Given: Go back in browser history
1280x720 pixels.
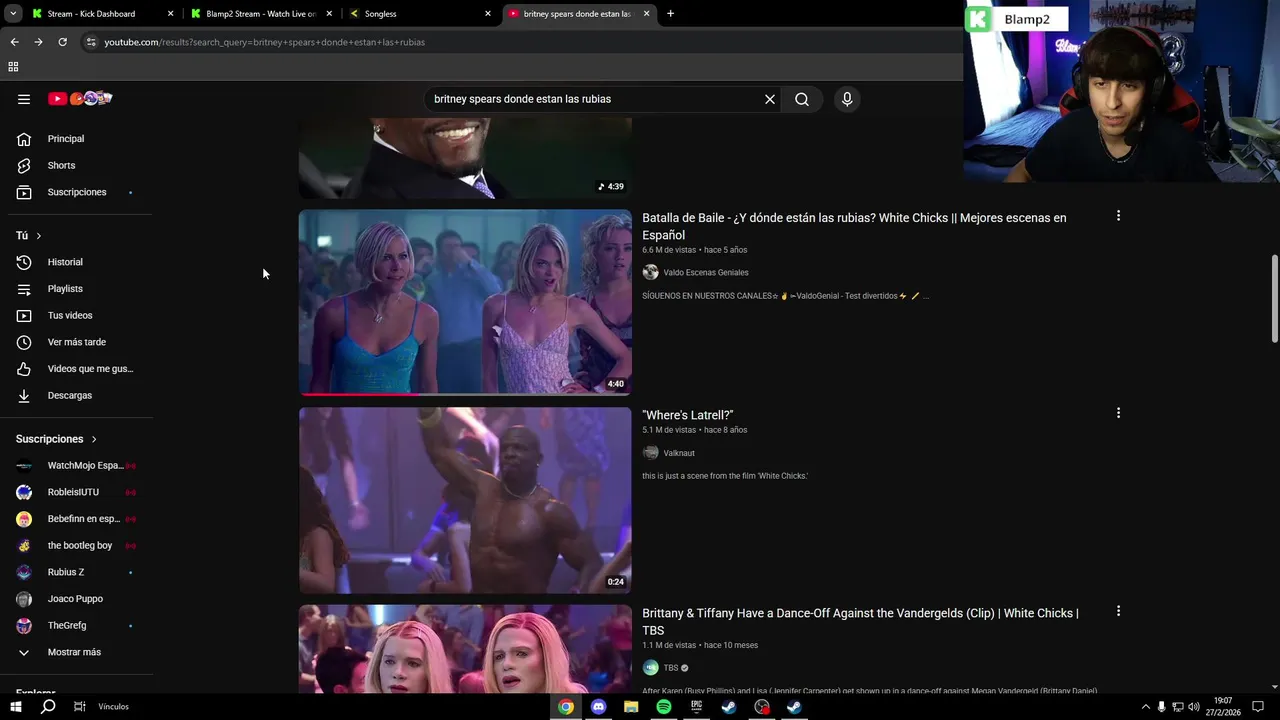Looking at the screenshot, I should [14, 42].
